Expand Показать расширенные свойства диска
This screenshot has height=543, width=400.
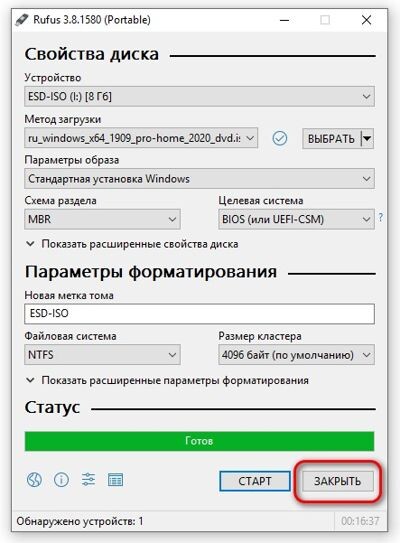click(132, 244)
